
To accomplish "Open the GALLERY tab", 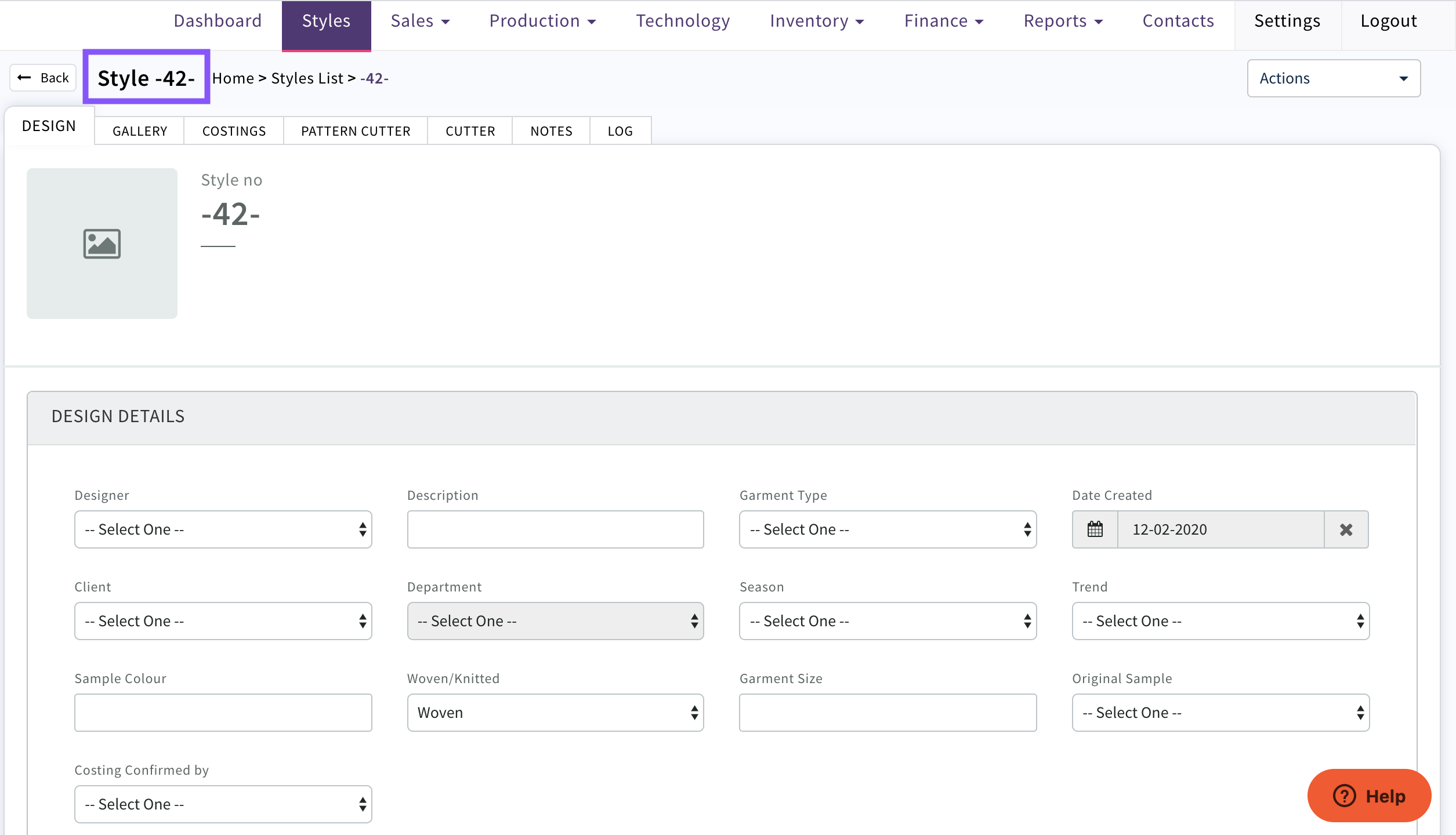I will coord(140,131).
